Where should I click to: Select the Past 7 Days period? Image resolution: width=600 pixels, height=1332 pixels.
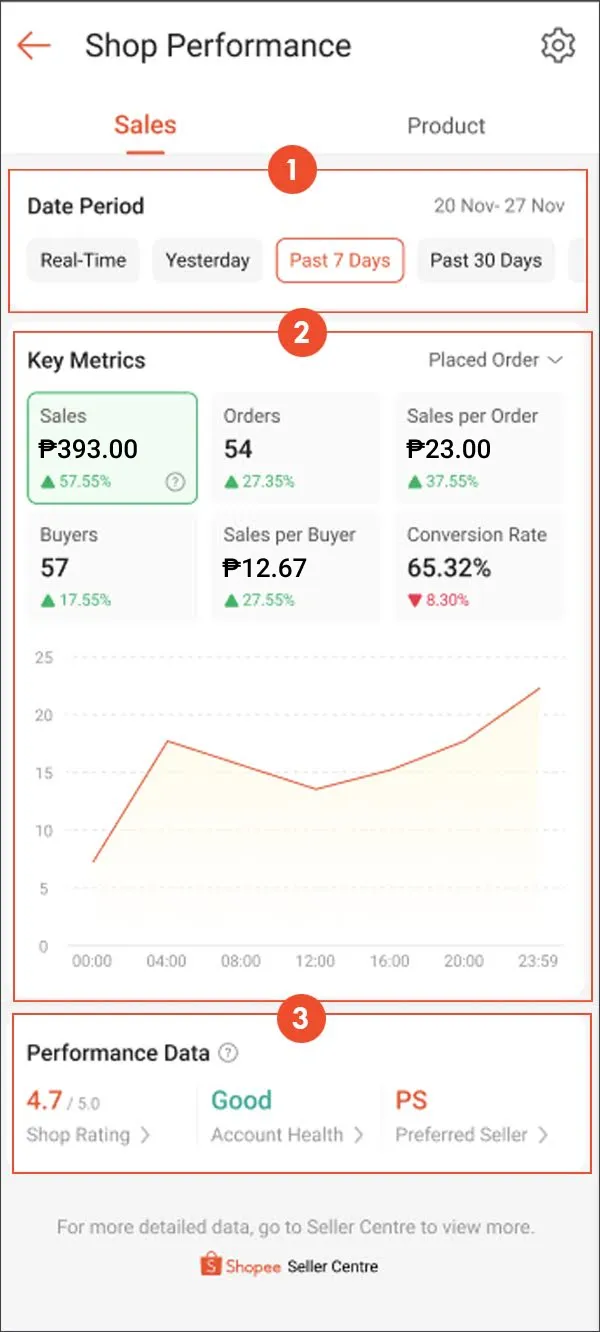coord(340,261)
